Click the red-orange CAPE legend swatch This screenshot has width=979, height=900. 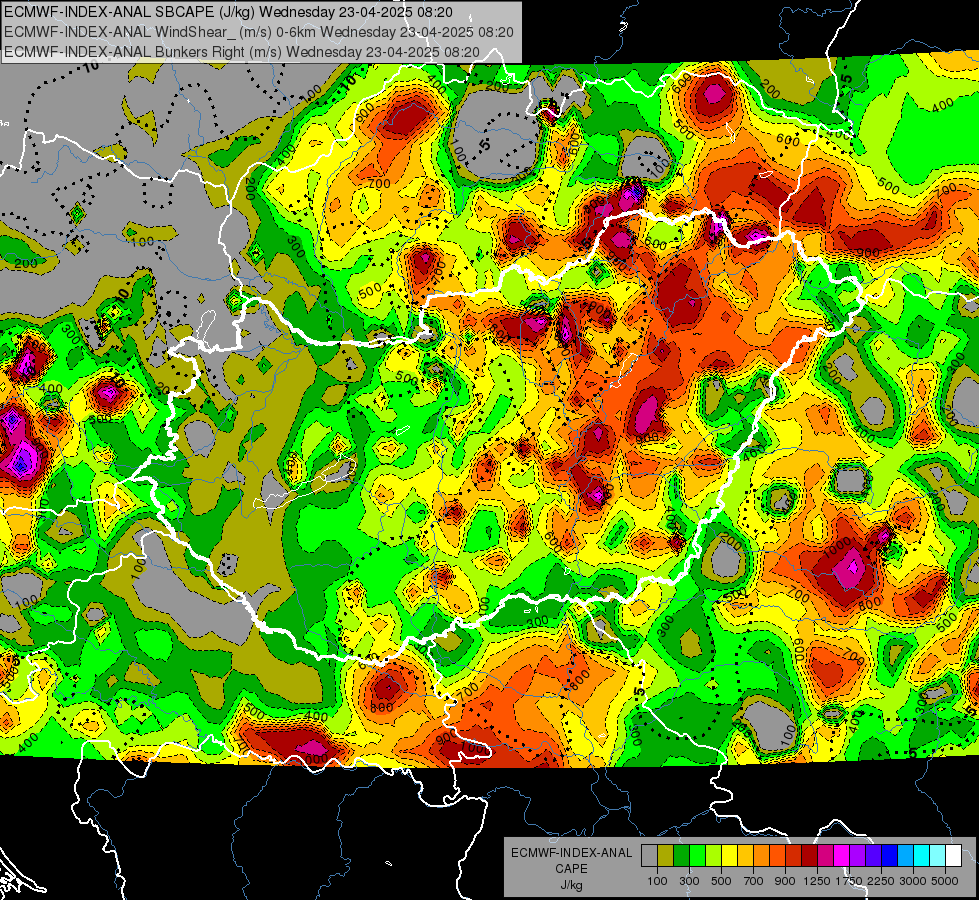coord(777,855)
